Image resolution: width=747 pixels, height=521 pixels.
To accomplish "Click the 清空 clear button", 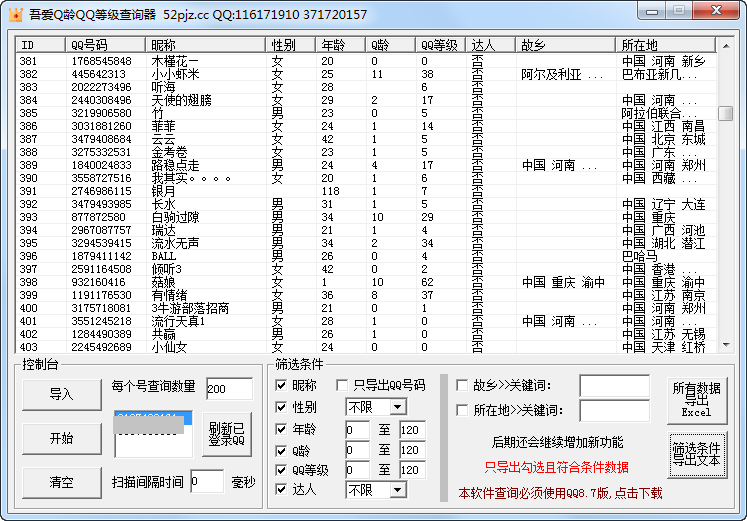I will click(x=62, y=482).
